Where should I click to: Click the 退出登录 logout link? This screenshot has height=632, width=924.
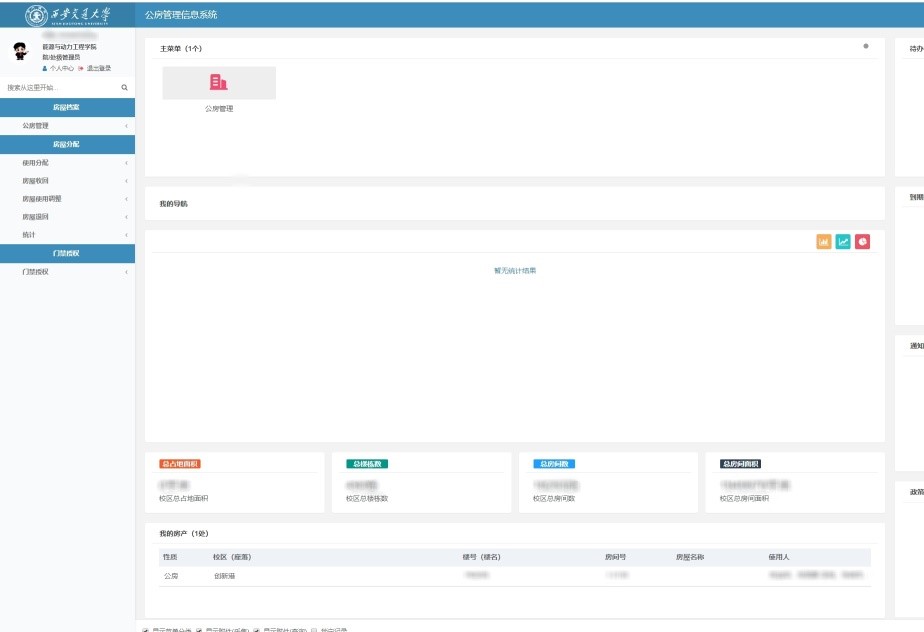pos(98,69)
